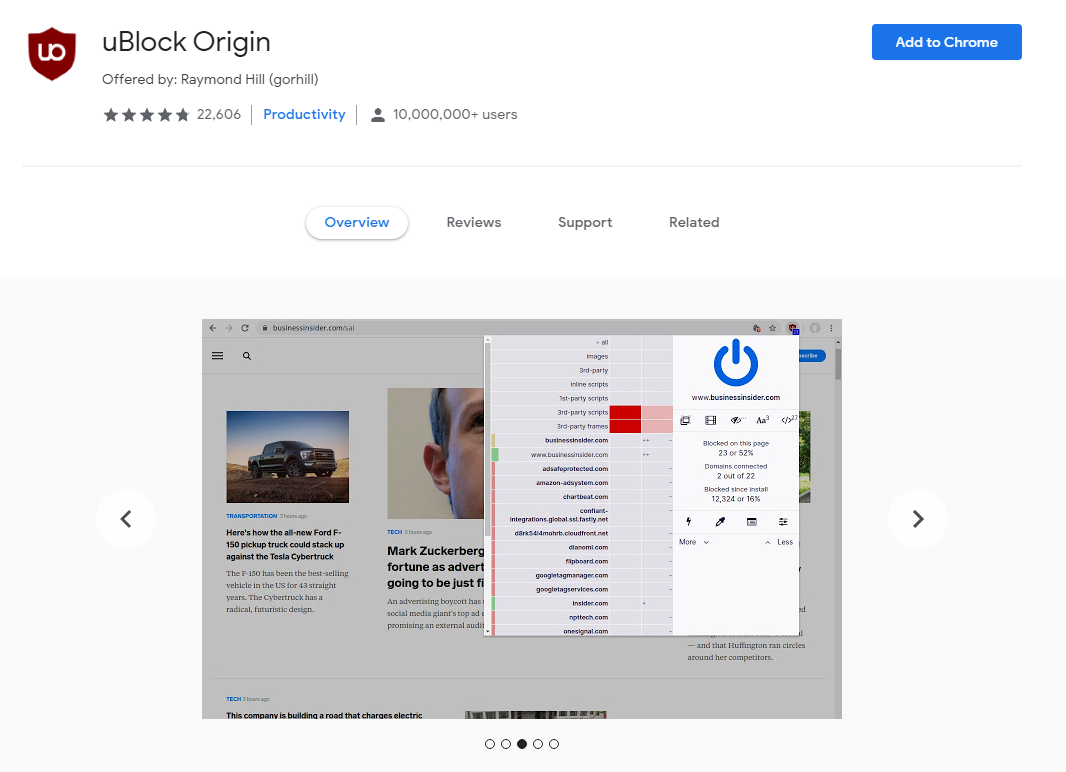Click the red 3rd-party scripts blocking cell

pos(628,413)
